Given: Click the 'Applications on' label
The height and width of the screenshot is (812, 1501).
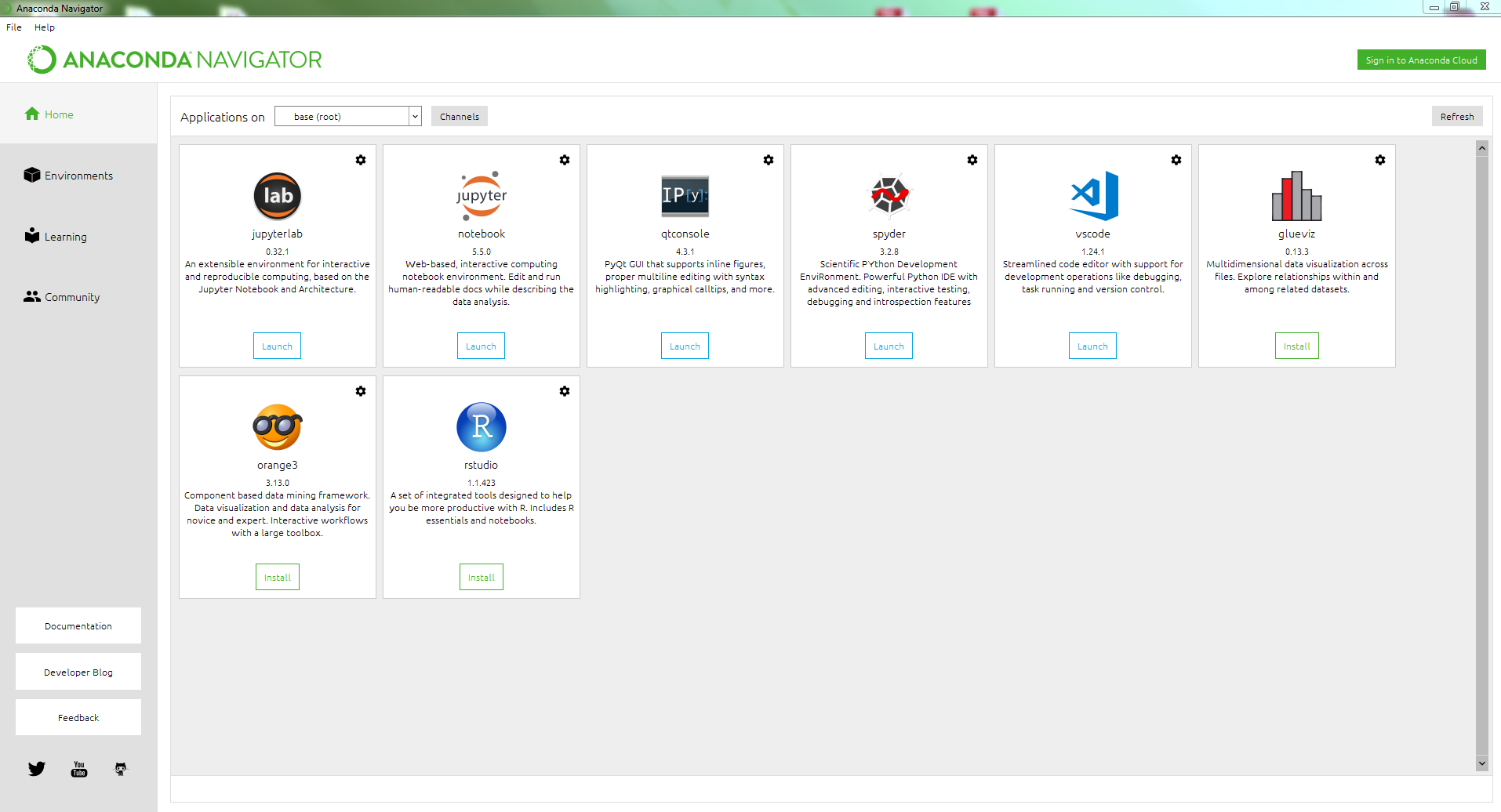Looking at the screenshot, I should [223, 118].
